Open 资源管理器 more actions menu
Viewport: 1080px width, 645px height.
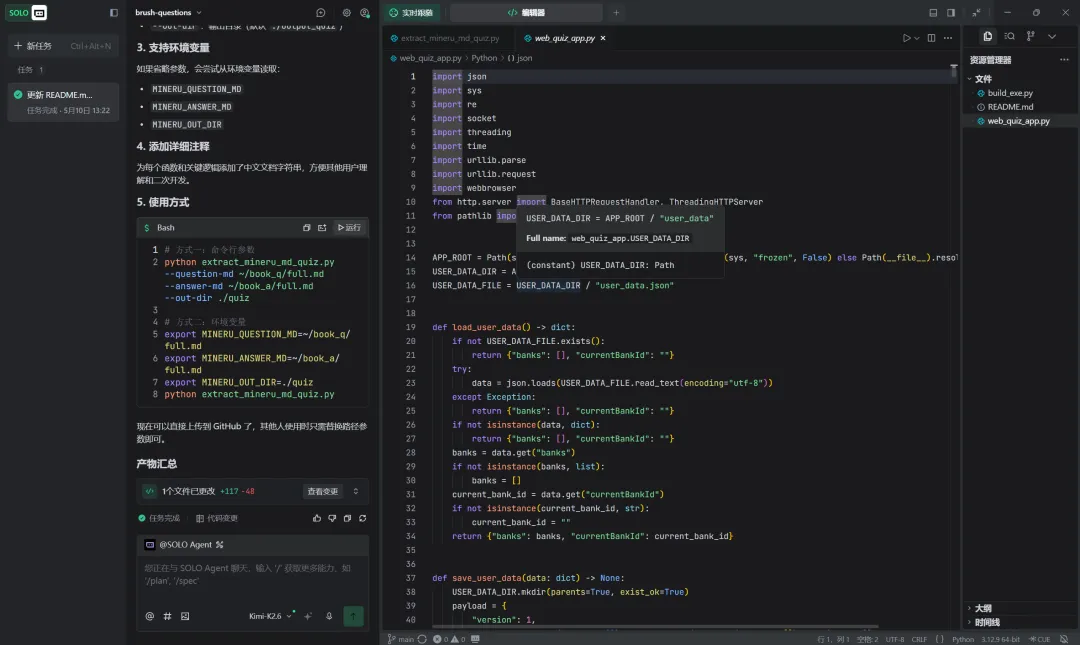click(1064, 60)
